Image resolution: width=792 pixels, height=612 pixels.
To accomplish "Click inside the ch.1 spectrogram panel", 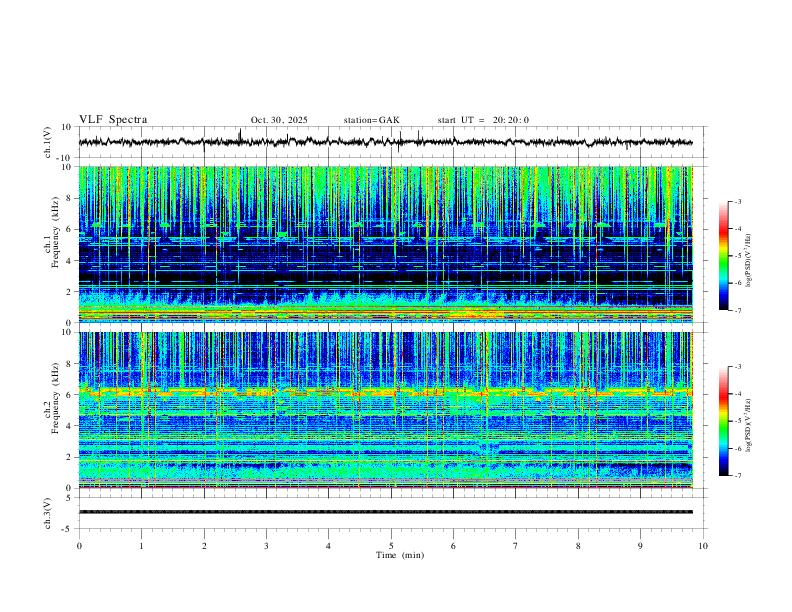I will (x=385, y=244).
